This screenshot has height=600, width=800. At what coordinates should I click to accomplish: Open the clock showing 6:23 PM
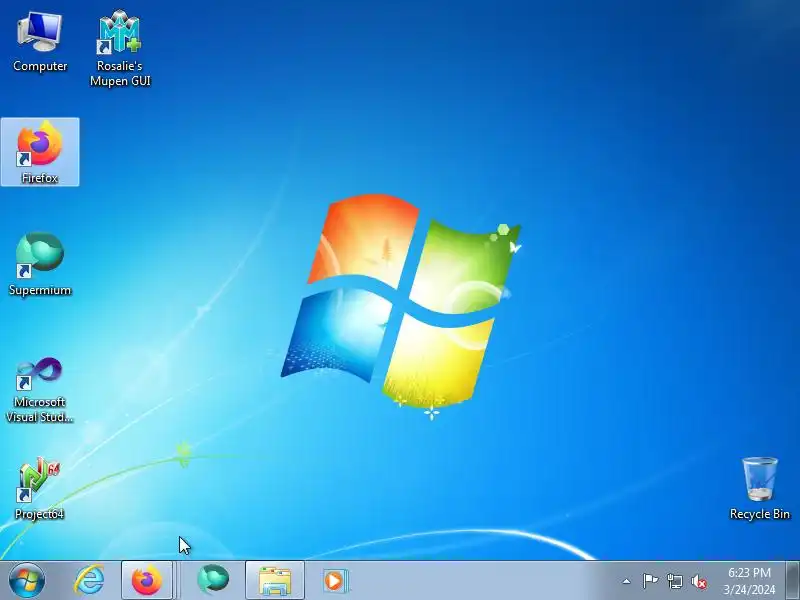(749, 581)
